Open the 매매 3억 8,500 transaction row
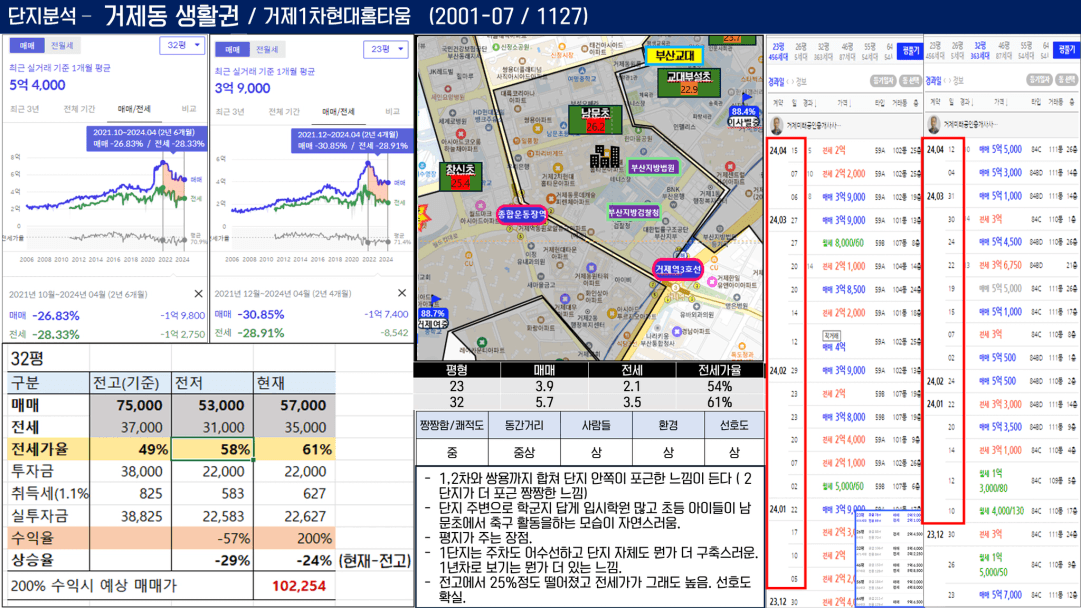Screen dimensions: 1081x608 [846, 290]
